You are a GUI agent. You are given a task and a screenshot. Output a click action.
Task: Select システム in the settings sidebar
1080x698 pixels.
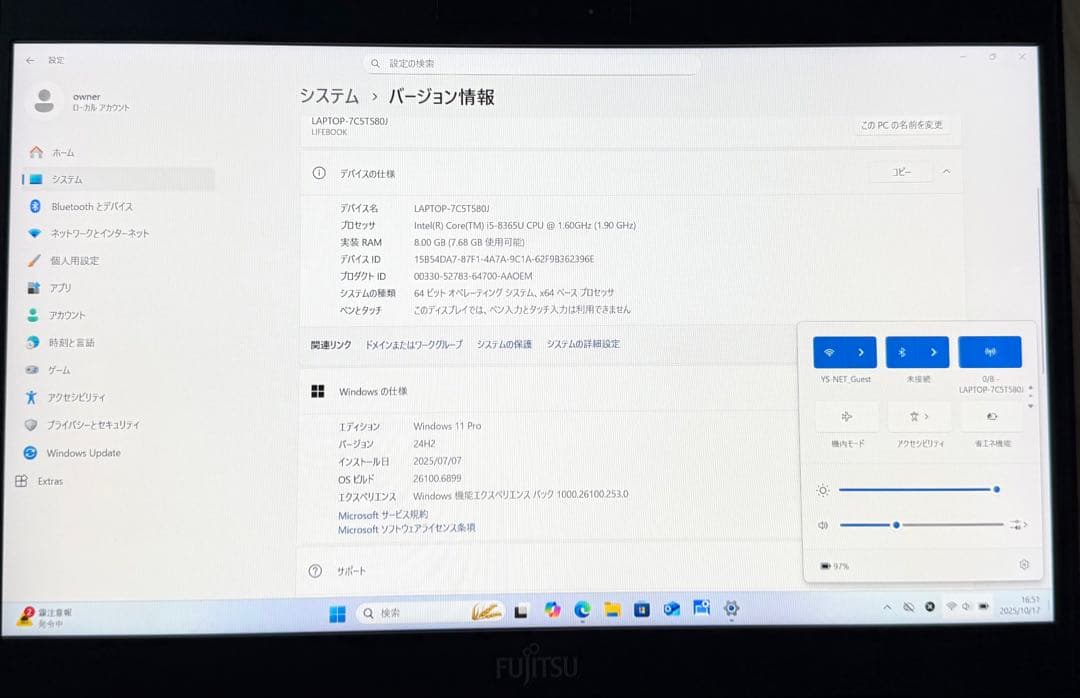tap(66, 180)
